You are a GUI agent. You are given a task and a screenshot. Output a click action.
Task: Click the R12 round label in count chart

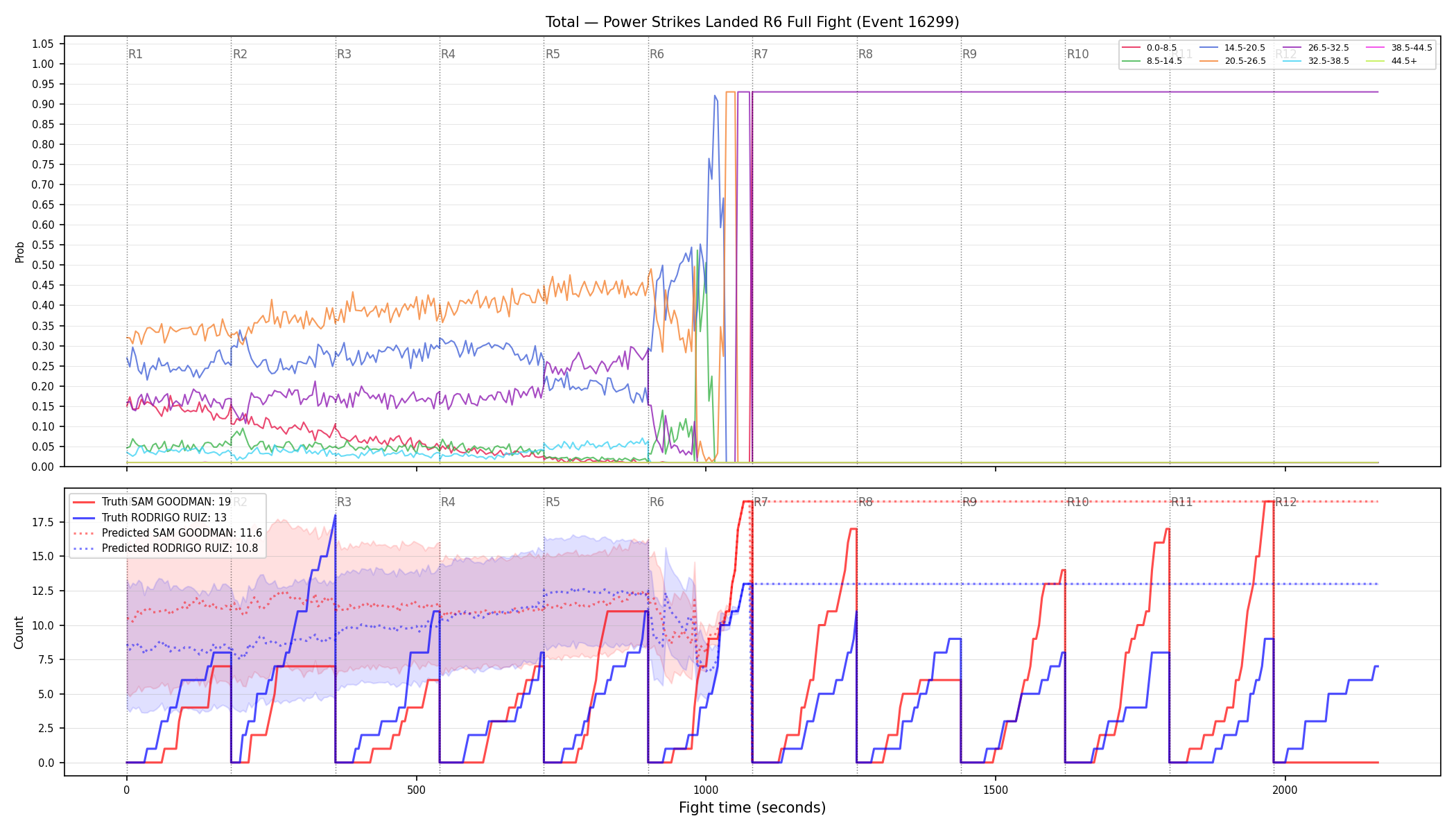click(x=1286, y=502)
